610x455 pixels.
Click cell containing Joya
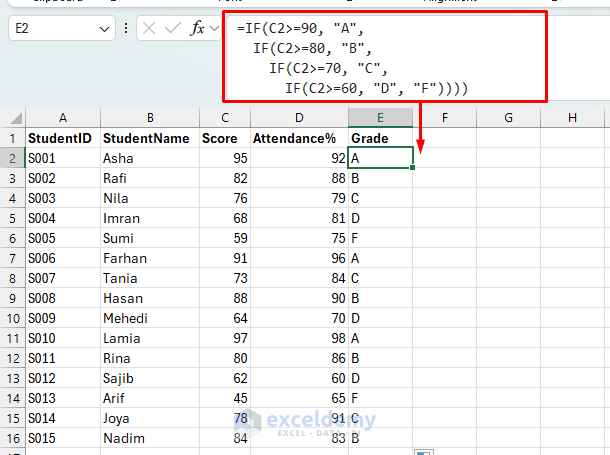point(150,418)
